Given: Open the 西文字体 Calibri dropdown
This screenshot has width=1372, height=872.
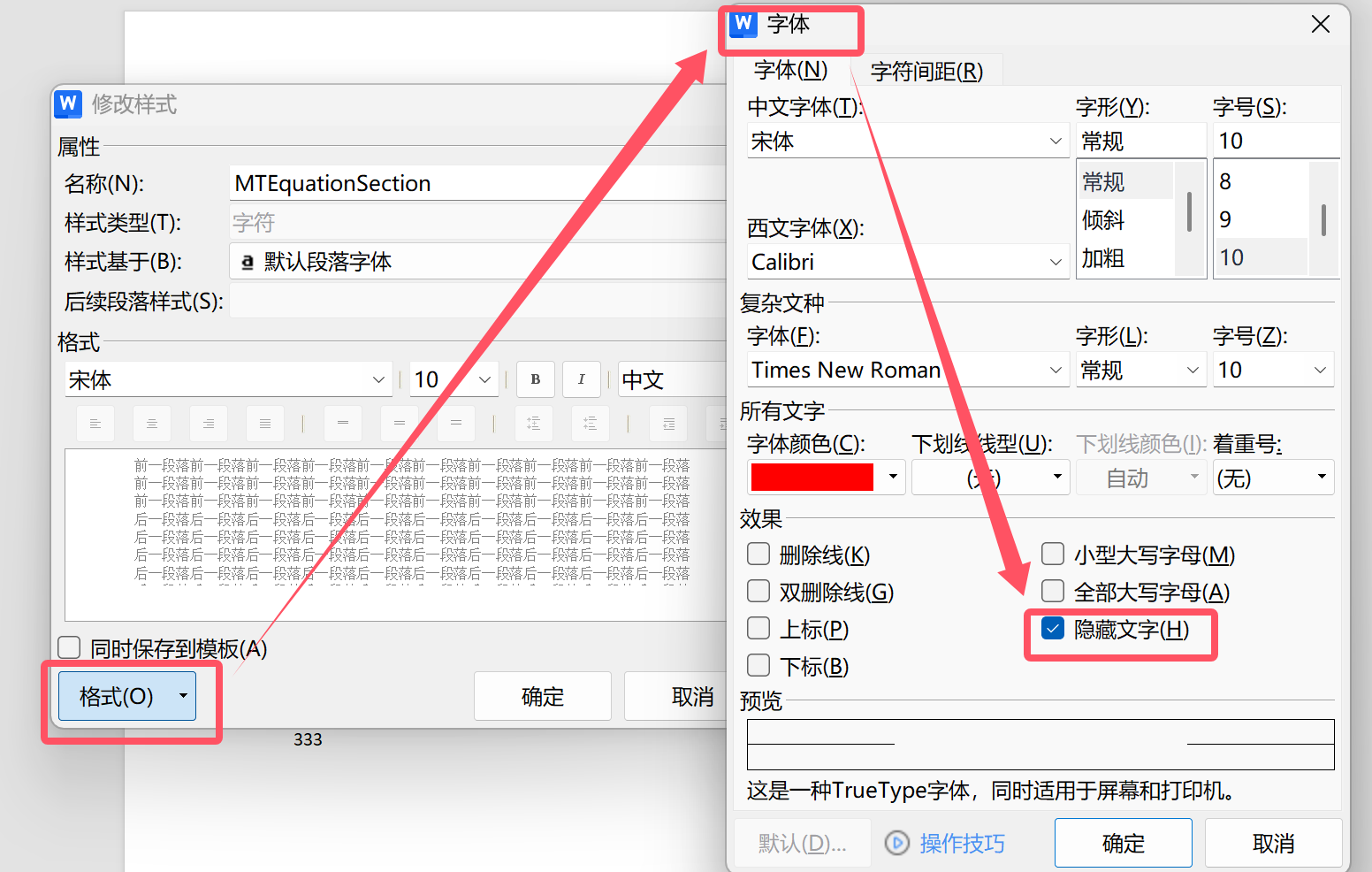Looking at the screenshot, I should [x=1054, y=261].
